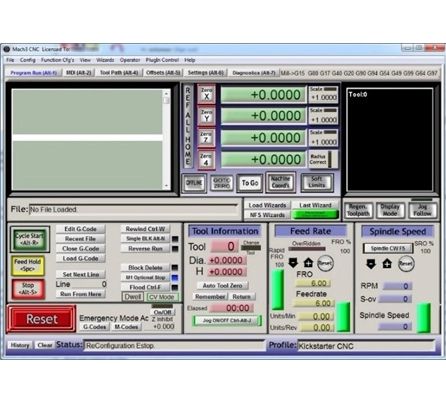Click Cycle Start button
The image size is (446, 400).
[30, 239]
